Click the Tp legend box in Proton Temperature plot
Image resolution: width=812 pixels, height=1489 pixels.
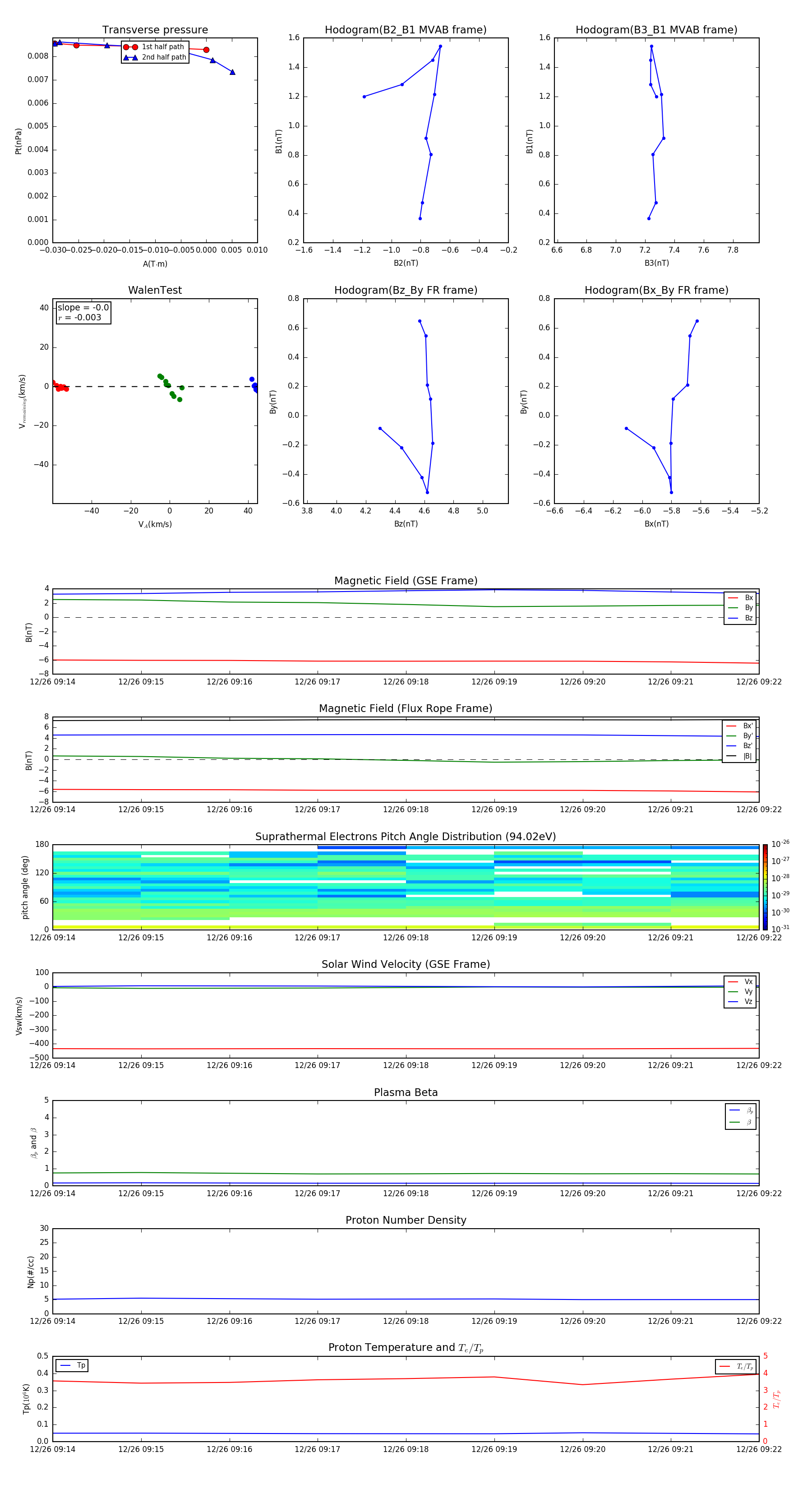click(72, 1365)
